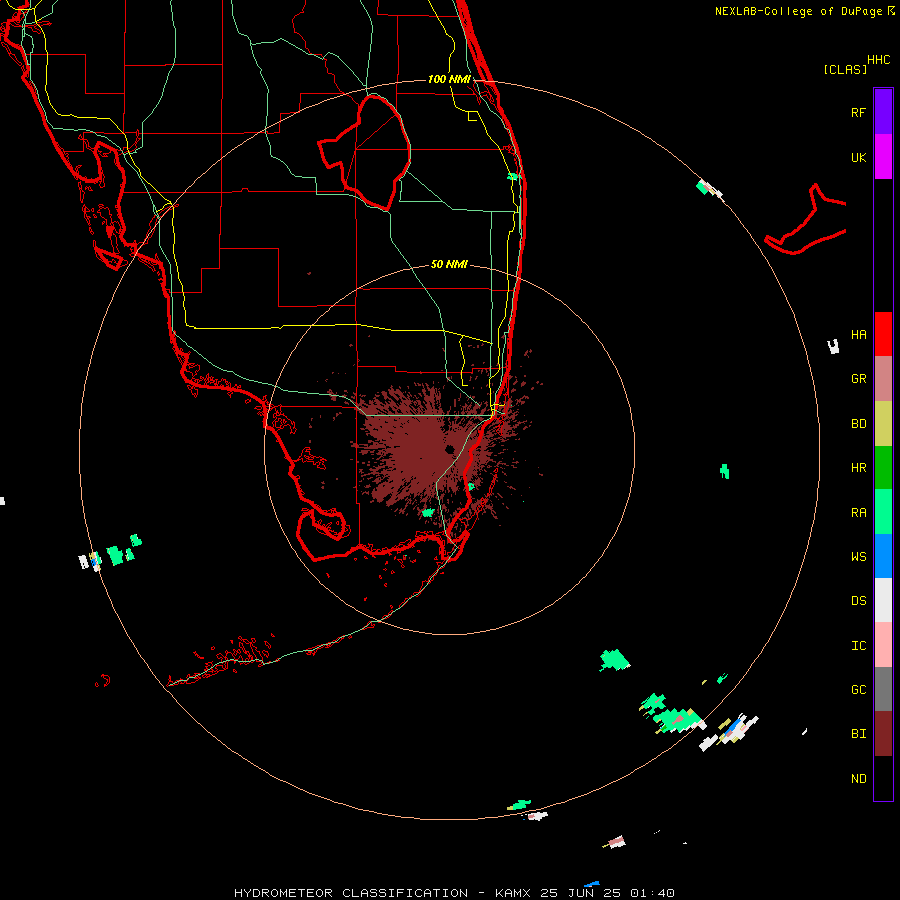Click the HR dark green legend swatch

point(883,468)
